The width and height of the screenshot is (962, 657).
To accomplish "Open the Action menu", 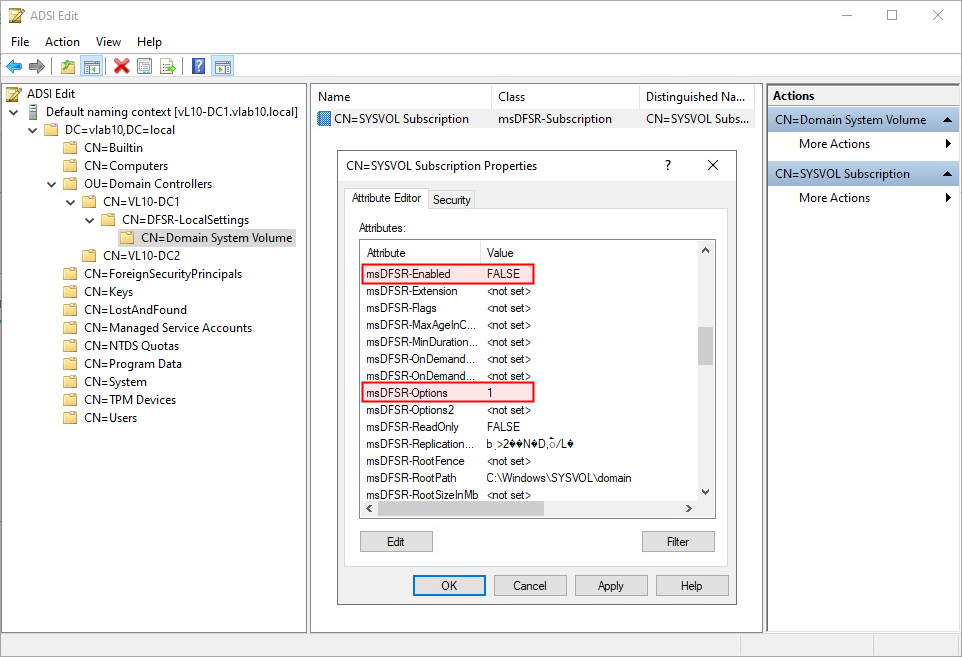I will click(x=62, y=42).
